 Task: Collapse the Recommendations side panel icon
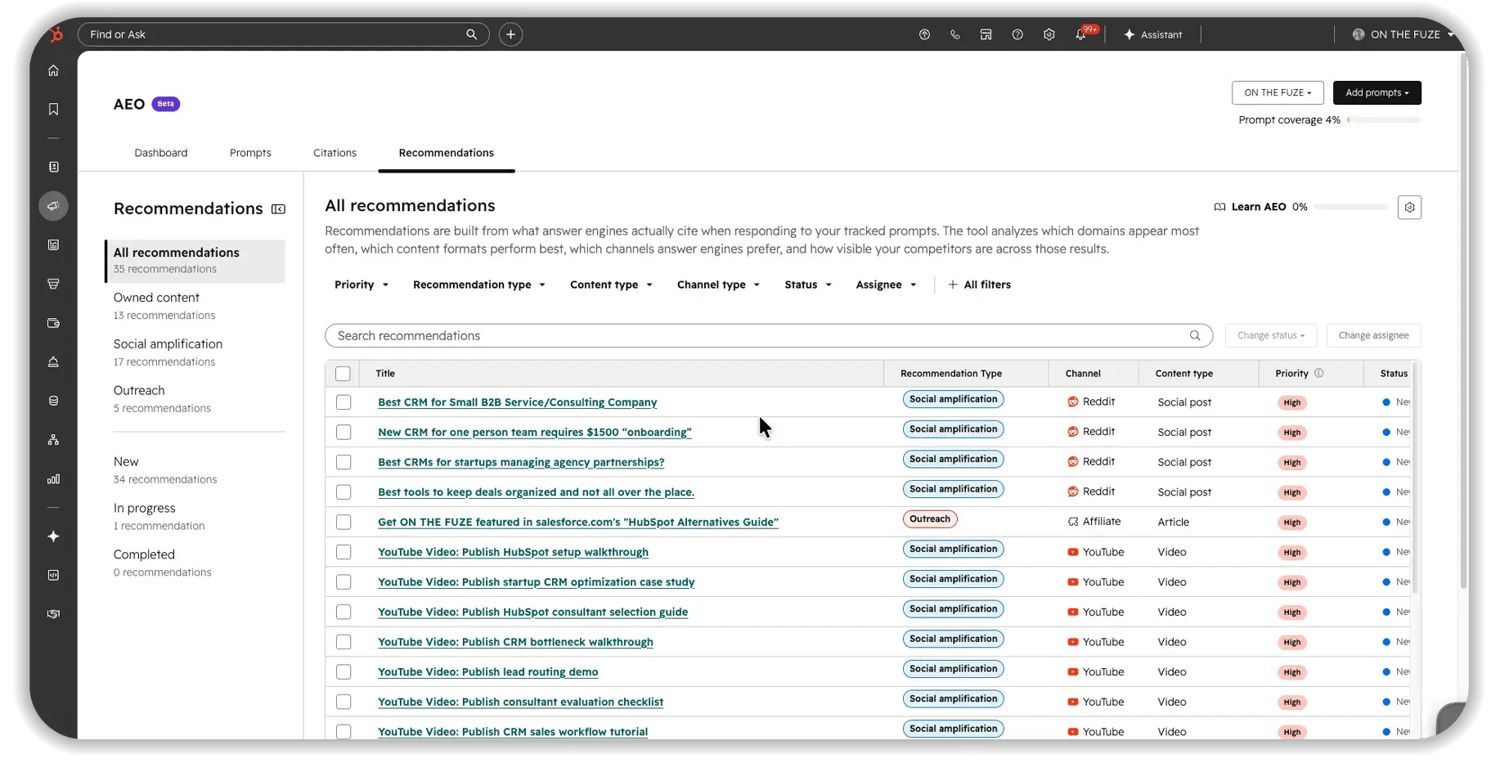point(279,209)
